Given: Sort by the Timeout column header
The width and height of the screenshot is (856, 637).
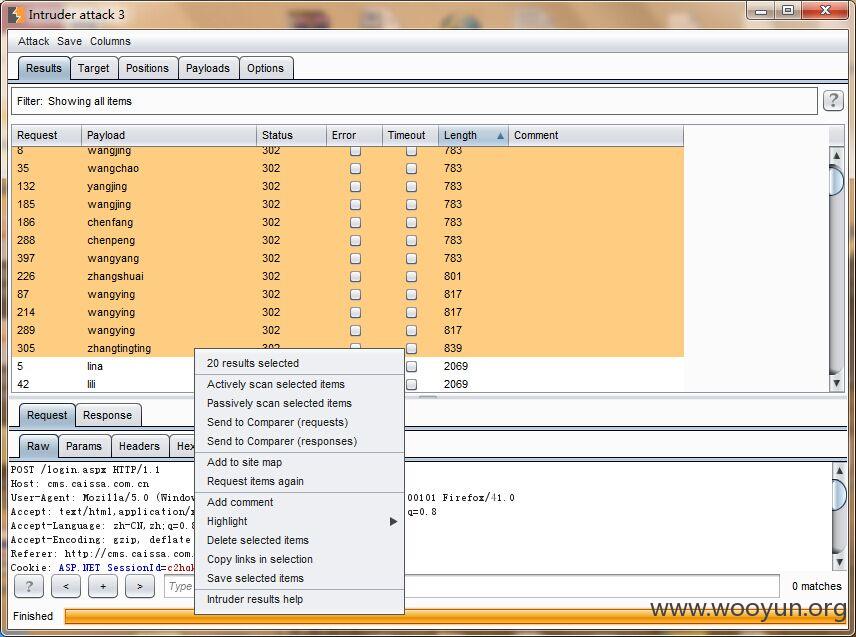Looking at the screenshot, I should (x=411, y=135).
